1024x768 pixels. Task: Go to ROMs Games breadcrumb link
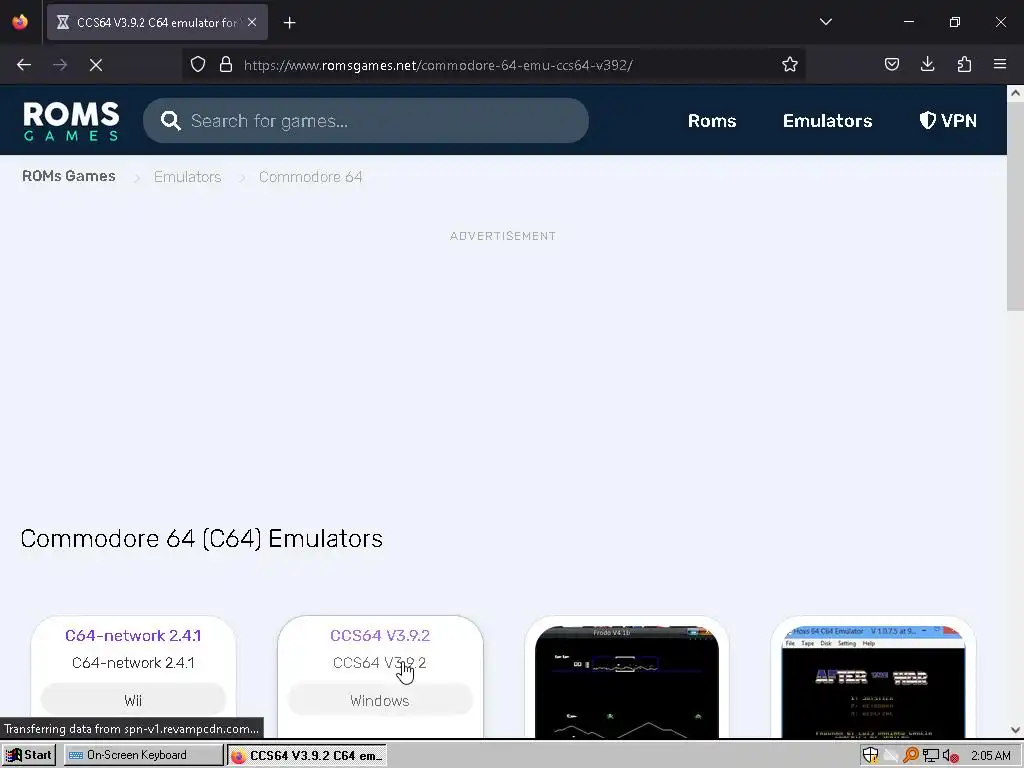coord(69,176)
